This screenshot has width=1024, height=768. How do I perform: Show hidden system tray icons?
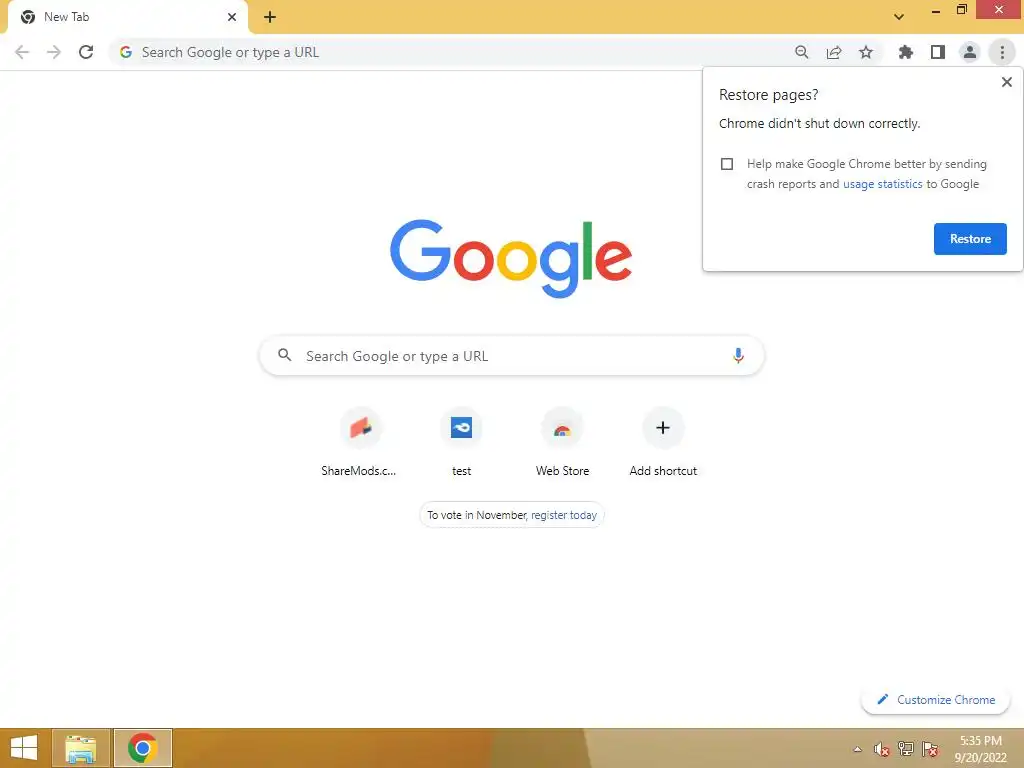[857, 749]
